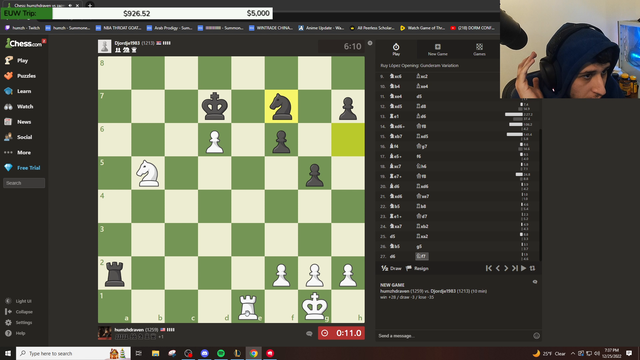Select the Games tab
The height and width of the screenshot is (360, 640).
click(x=479, y=49)
